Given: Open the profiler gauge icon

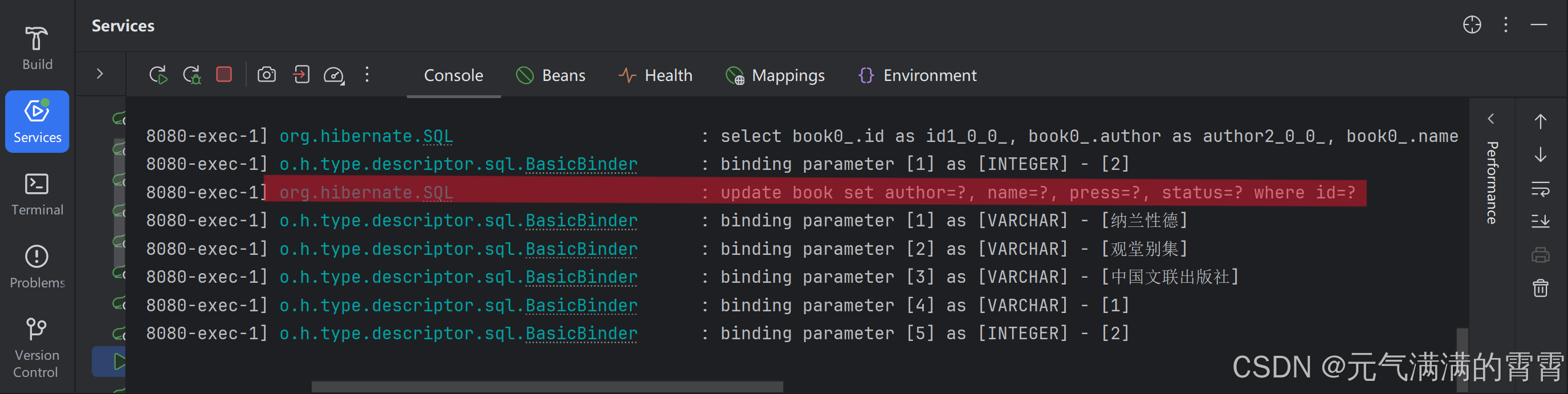Looking at the screenshot, I should 333,75.
